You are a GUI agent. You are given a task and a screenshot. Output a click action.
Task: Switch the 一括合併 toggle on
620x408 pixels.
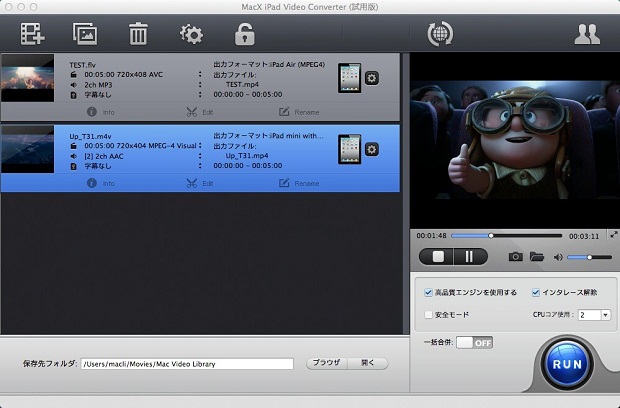pyautogui.click(x=474, y=343)
